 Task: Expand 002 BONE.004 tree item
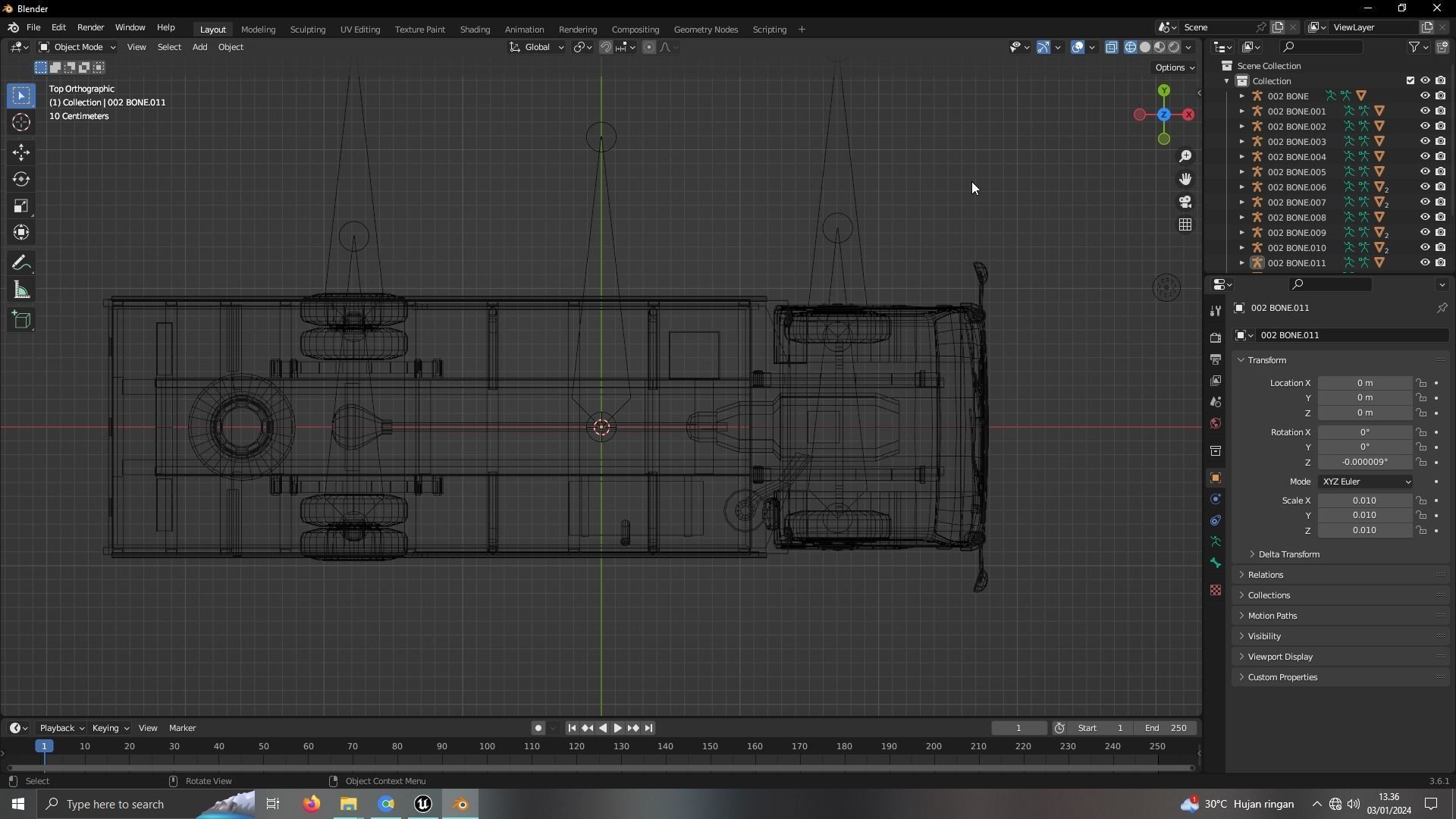click(x=1241, y=157)
